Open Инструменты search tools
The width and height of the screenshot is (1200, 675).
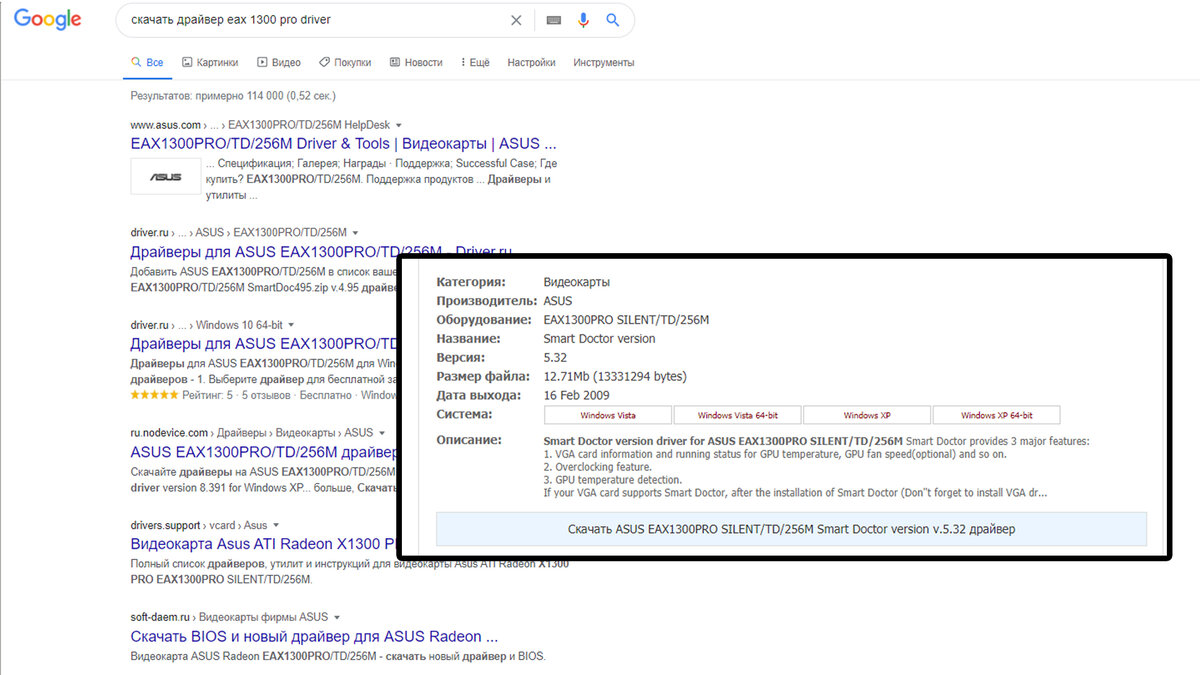(603, 62)
